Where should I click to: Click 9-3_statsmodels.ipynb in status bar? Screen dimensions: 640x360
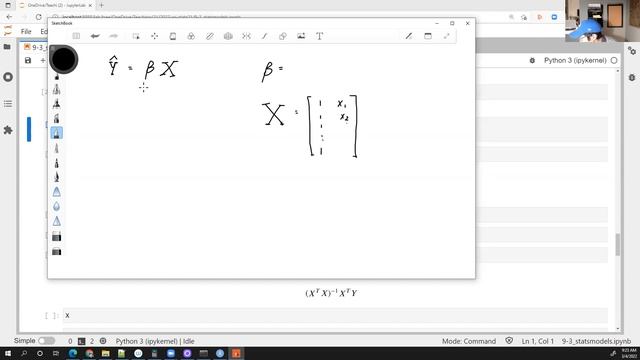(x=596, y=341)
